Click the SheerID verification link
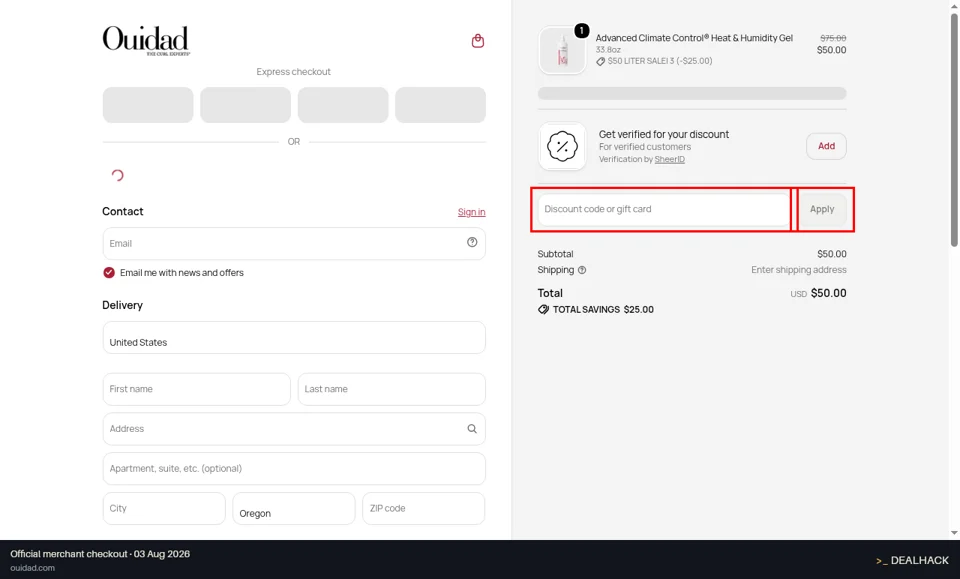This screenshot has width=960, height=579. tap(669, 159)
